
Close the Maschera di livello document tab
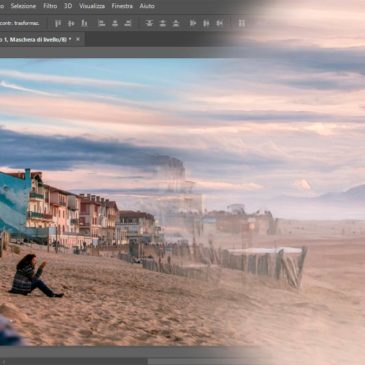click(78, 39)
